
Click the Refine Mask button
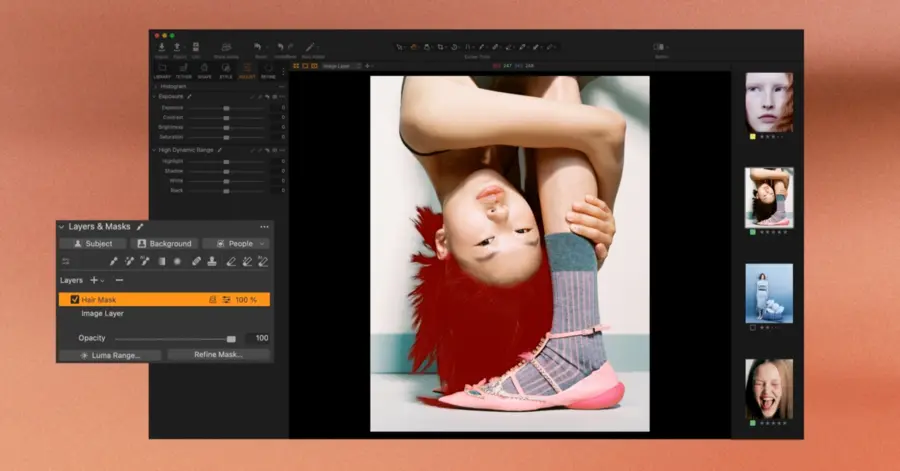tap(218, 355)
